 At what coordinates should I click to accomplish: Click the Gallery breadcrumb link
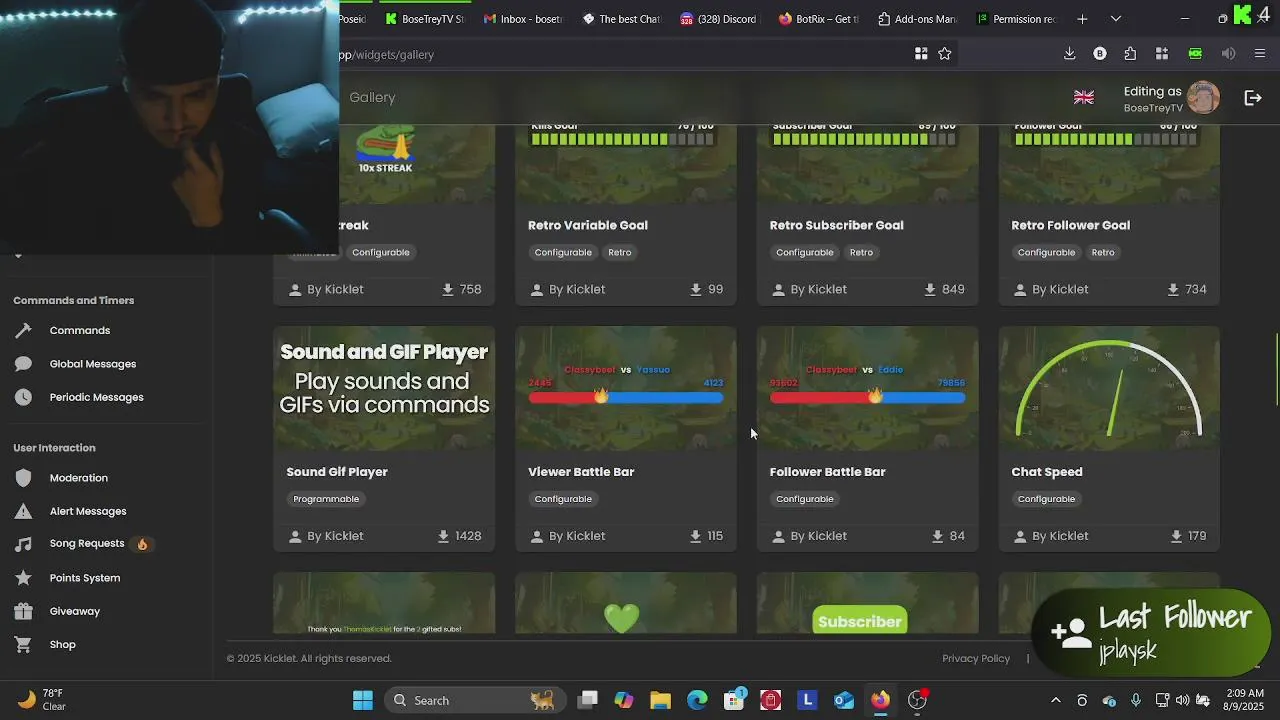pyautogui.click(x=373, y=97)
